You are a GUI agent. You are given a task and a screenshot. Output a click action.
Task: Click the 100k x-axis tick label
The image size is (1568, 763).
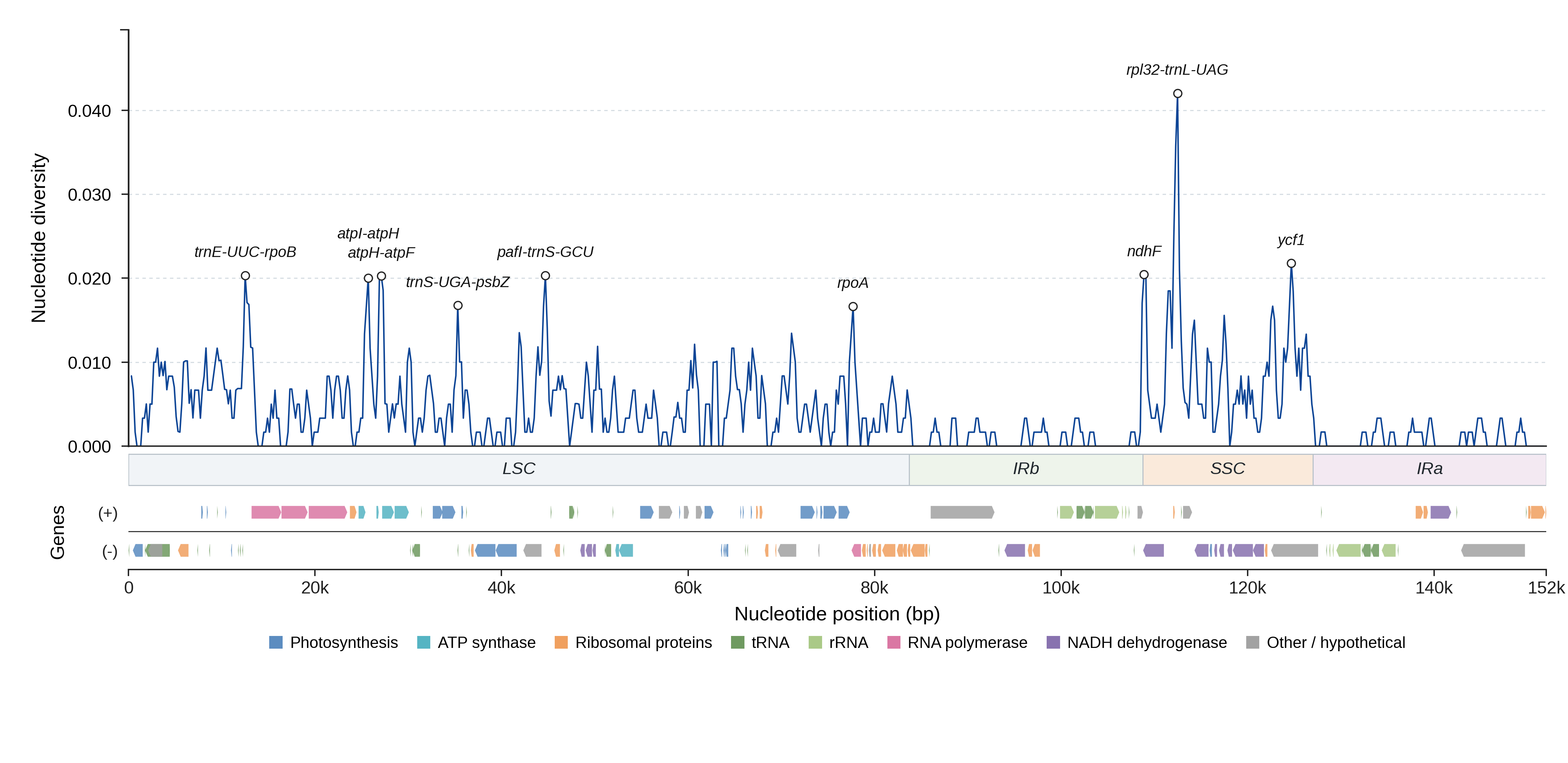(1061, 588)
